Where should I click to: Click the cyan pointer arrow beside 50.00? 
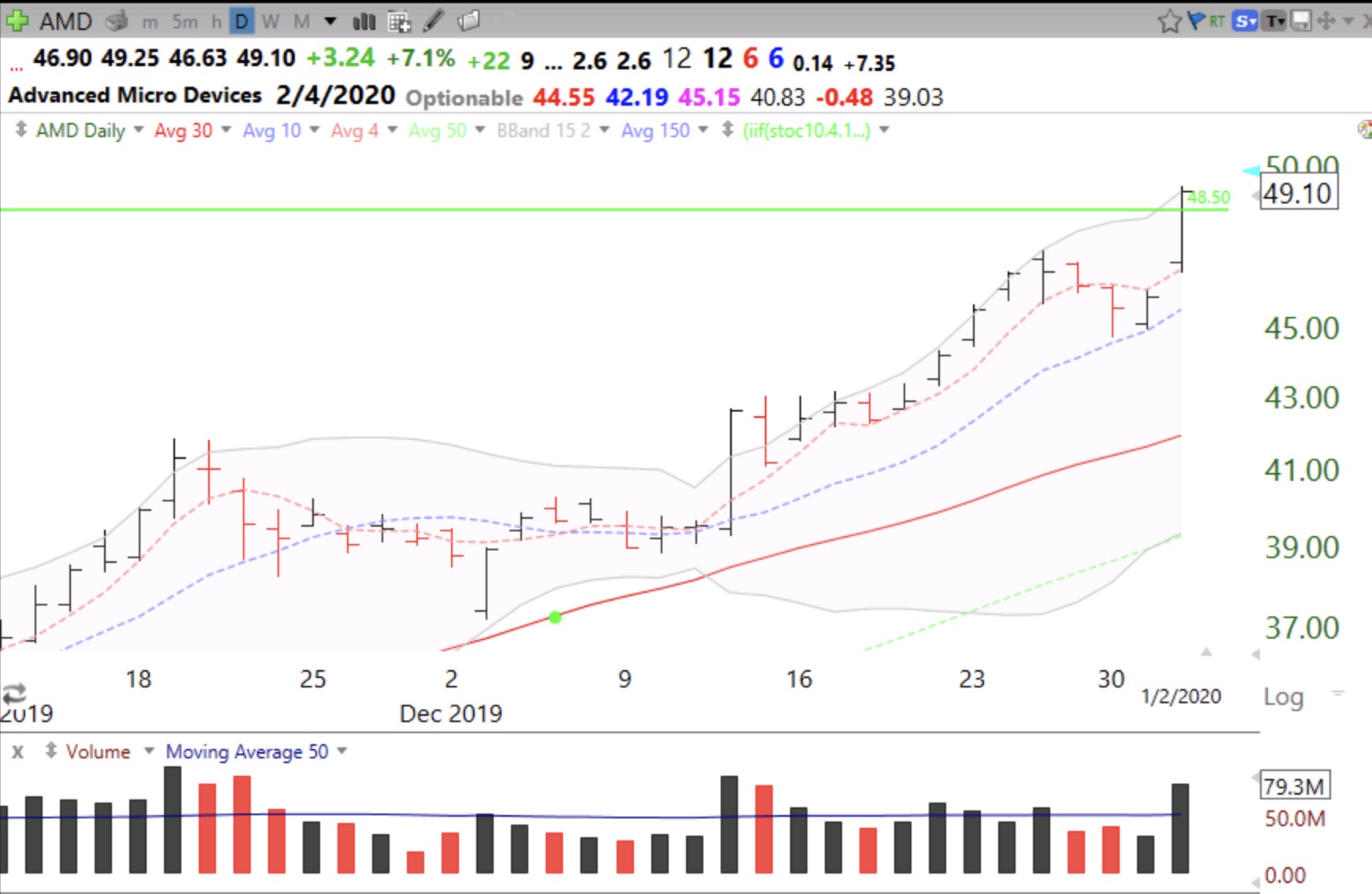[1251, 170]
